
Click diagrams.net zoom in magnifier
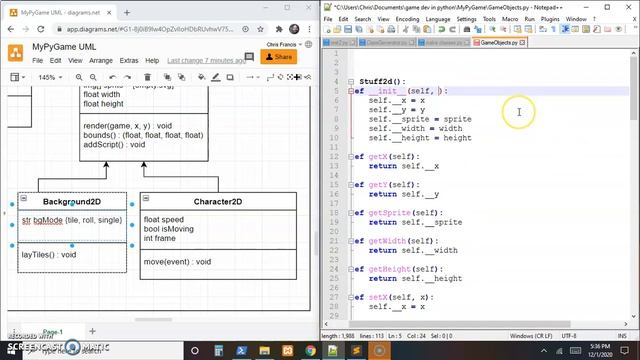(x=79, y=77)
